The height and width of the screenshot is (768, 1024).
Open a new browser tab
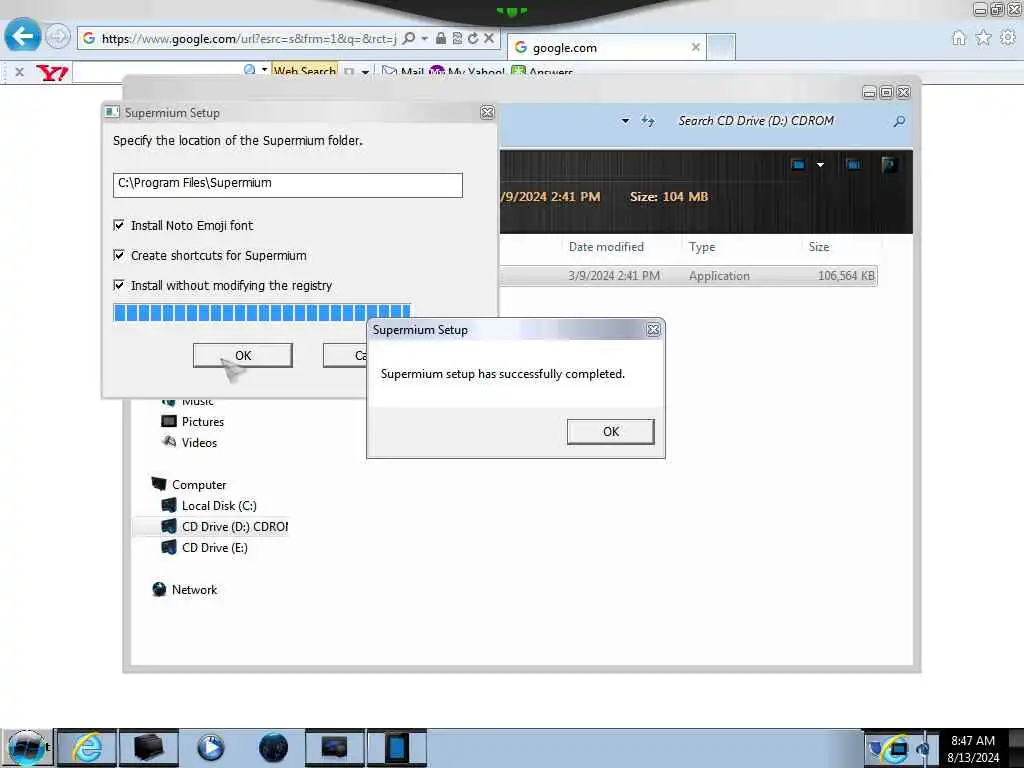[721, 47]
